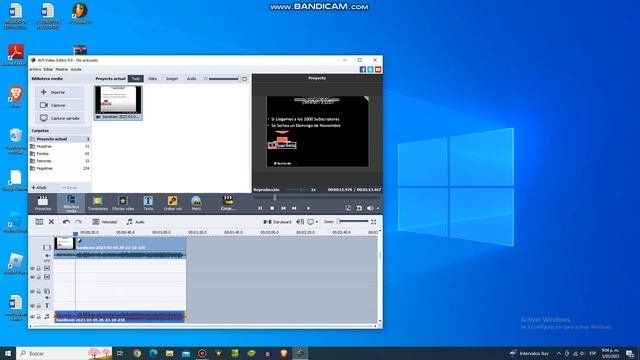Click the Importar button
640x360 pixels.
click(60, 92)
